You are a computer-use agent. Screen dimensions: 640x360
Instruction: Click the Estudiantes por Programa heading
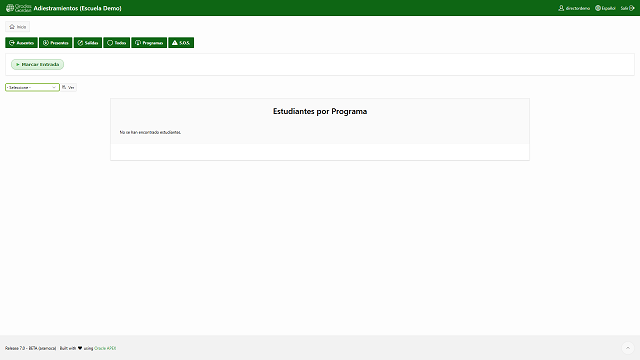320,111
